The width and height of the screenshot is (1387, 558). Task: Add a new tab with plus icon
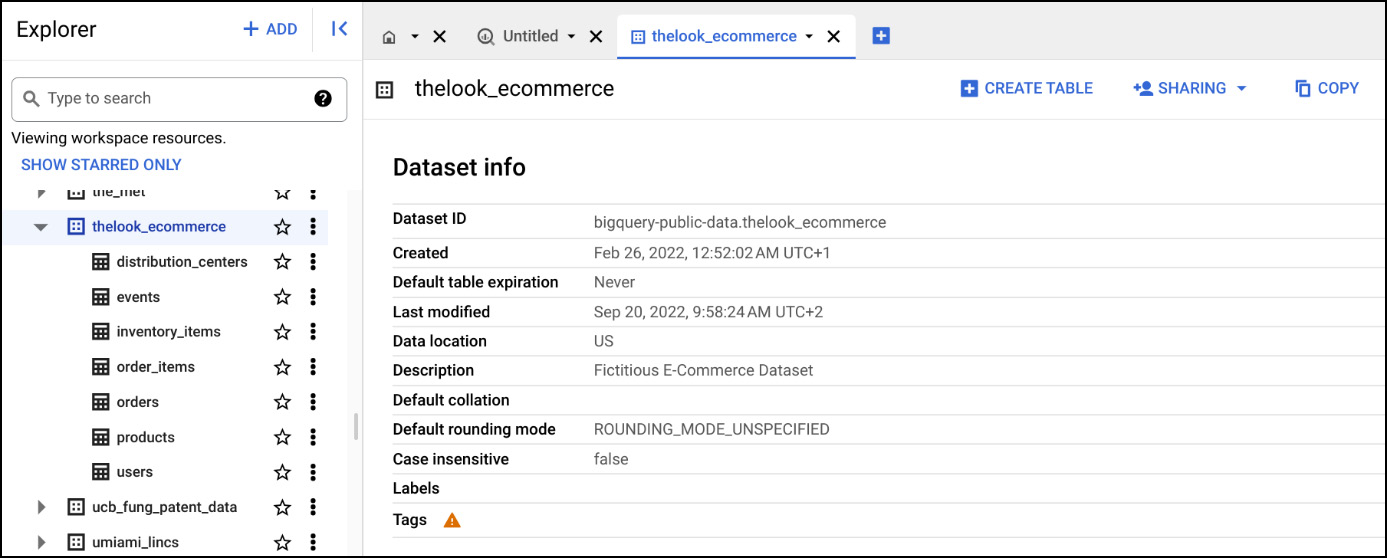(881, 36)
